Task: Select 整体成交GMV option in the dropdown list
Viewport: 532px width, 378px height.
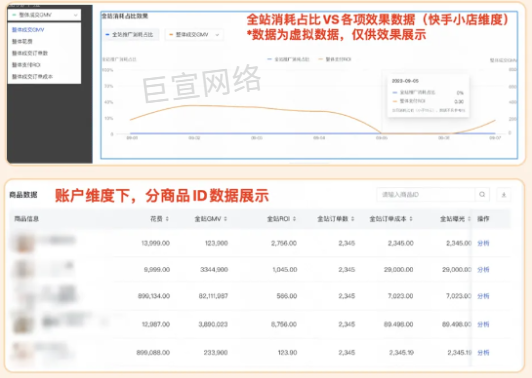Action: point(28,30)
